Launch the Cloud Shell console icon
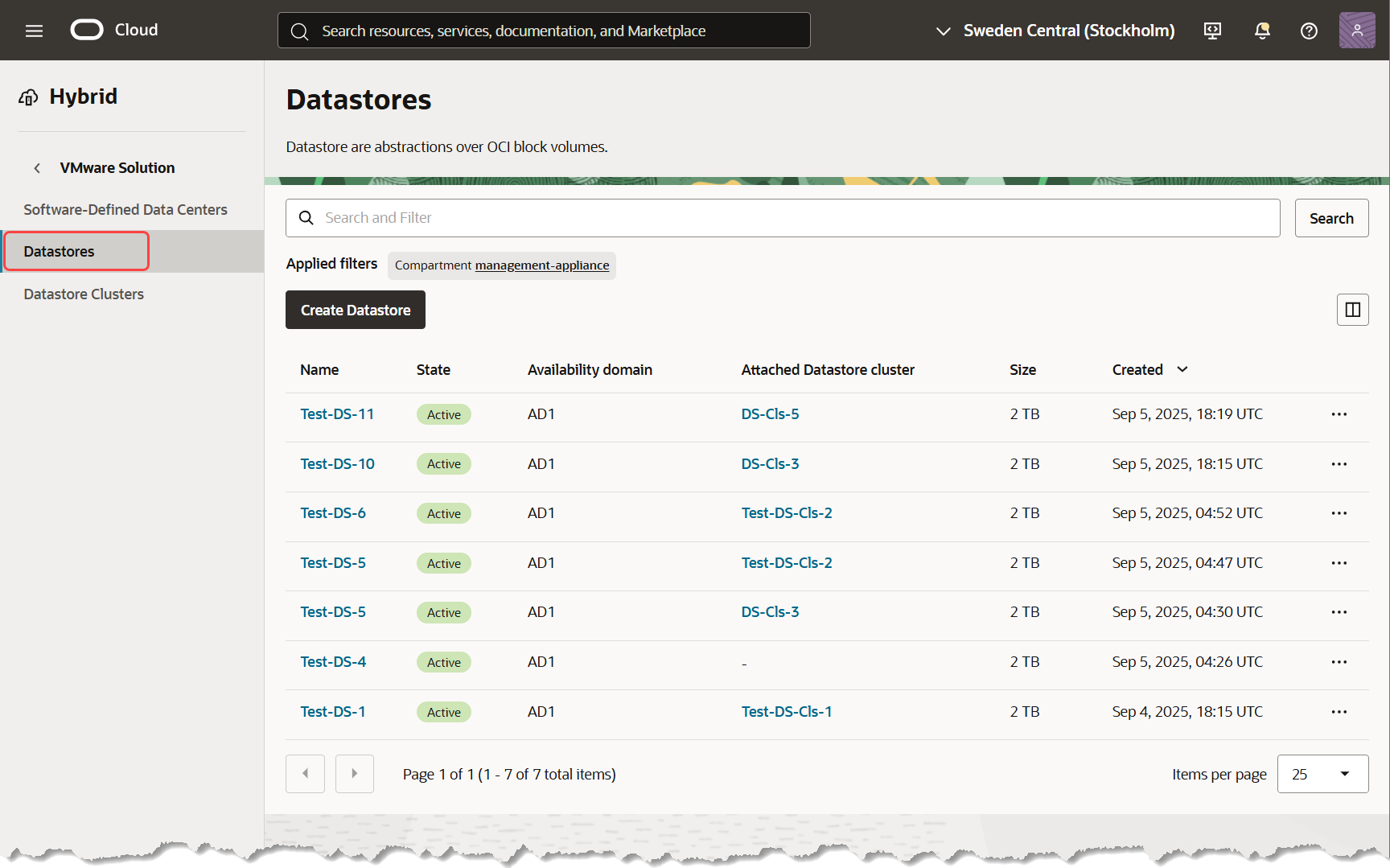This screenshot has height=868, width=1390. coord(1212,31)
